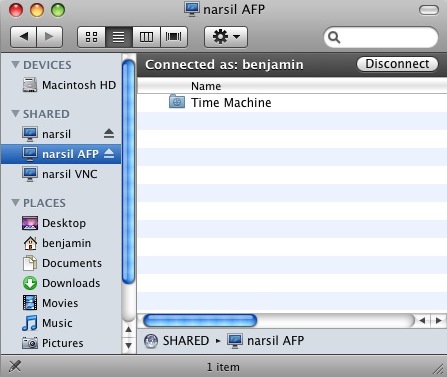Select the Time Machine folder
The width and height of the screenshot is (447, 377).
[292, 102]
